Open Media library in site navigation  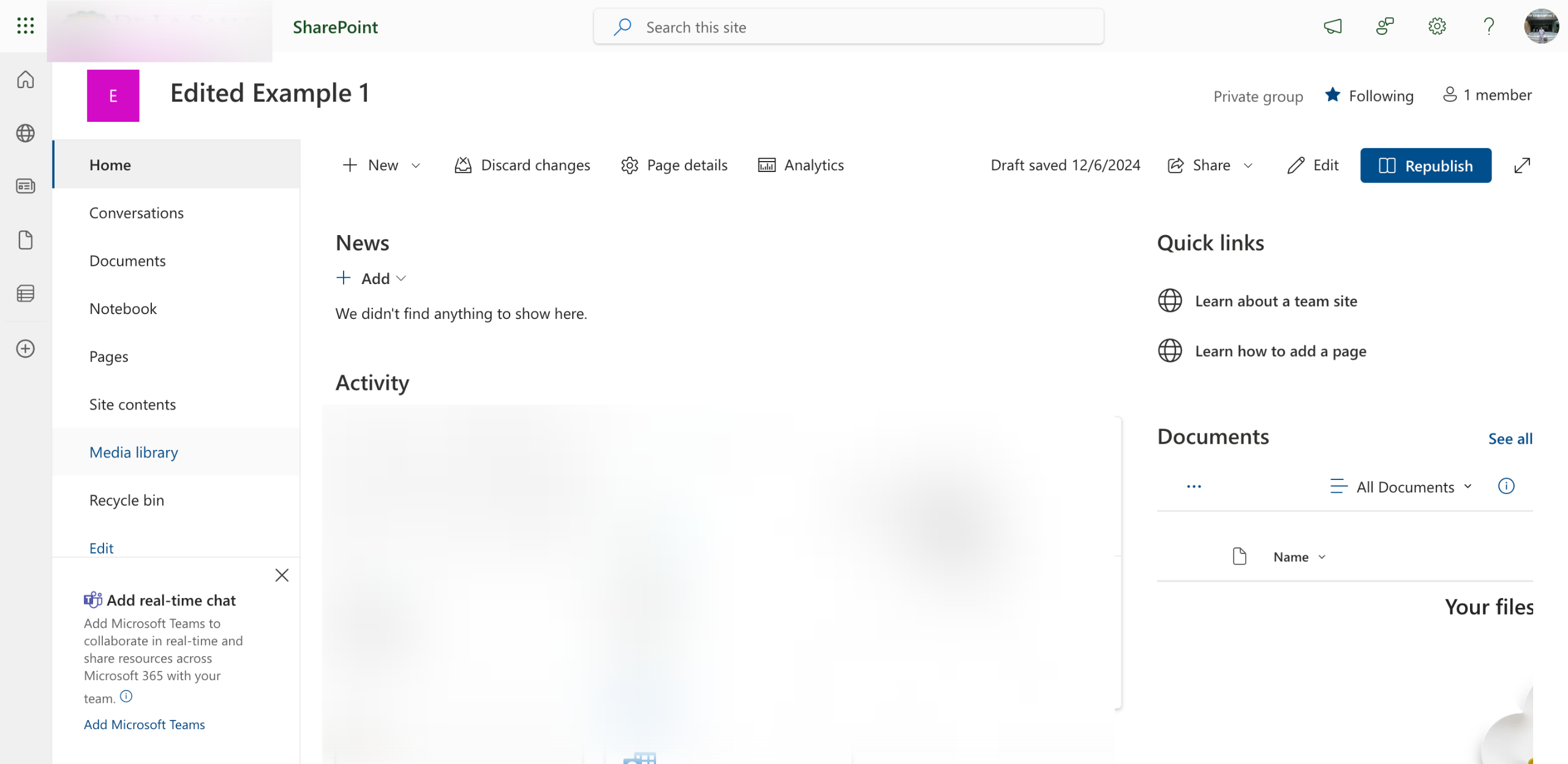[134, 452]
